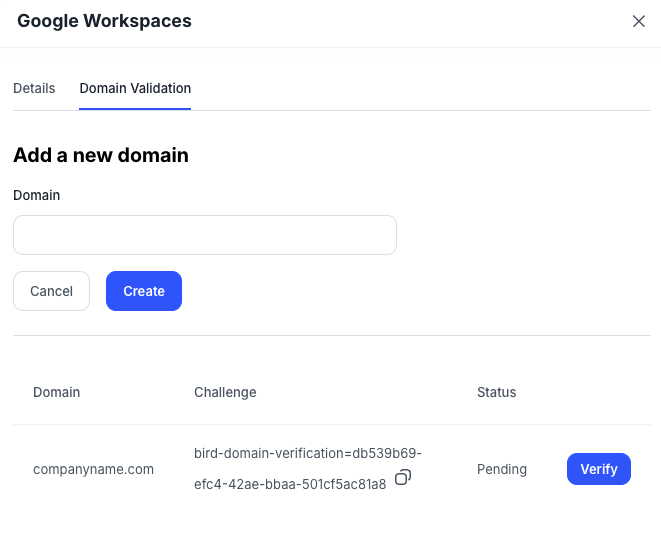Click the Pending status text

click(501, 469)
